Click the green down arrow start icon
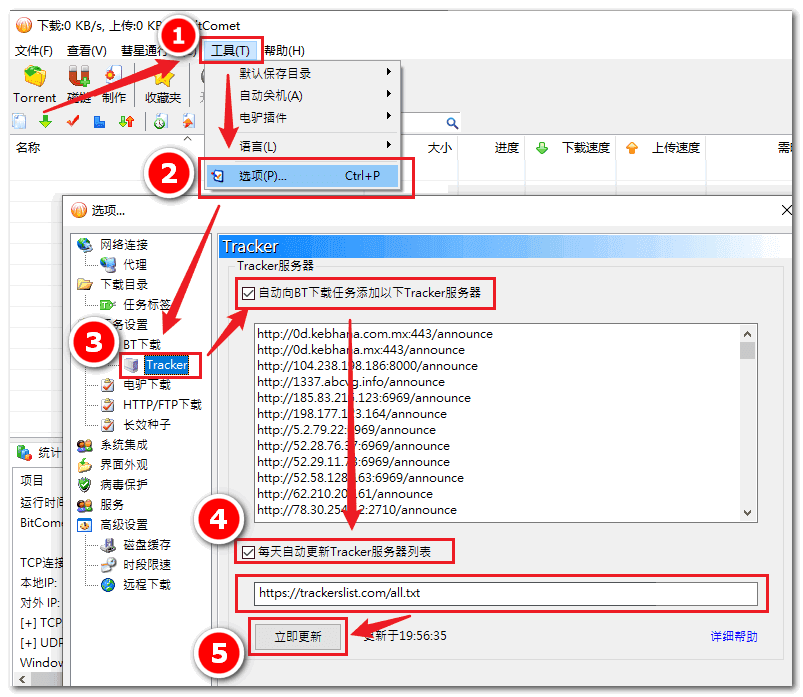Viewport: 803px width, 697px height. click(45, 121)
